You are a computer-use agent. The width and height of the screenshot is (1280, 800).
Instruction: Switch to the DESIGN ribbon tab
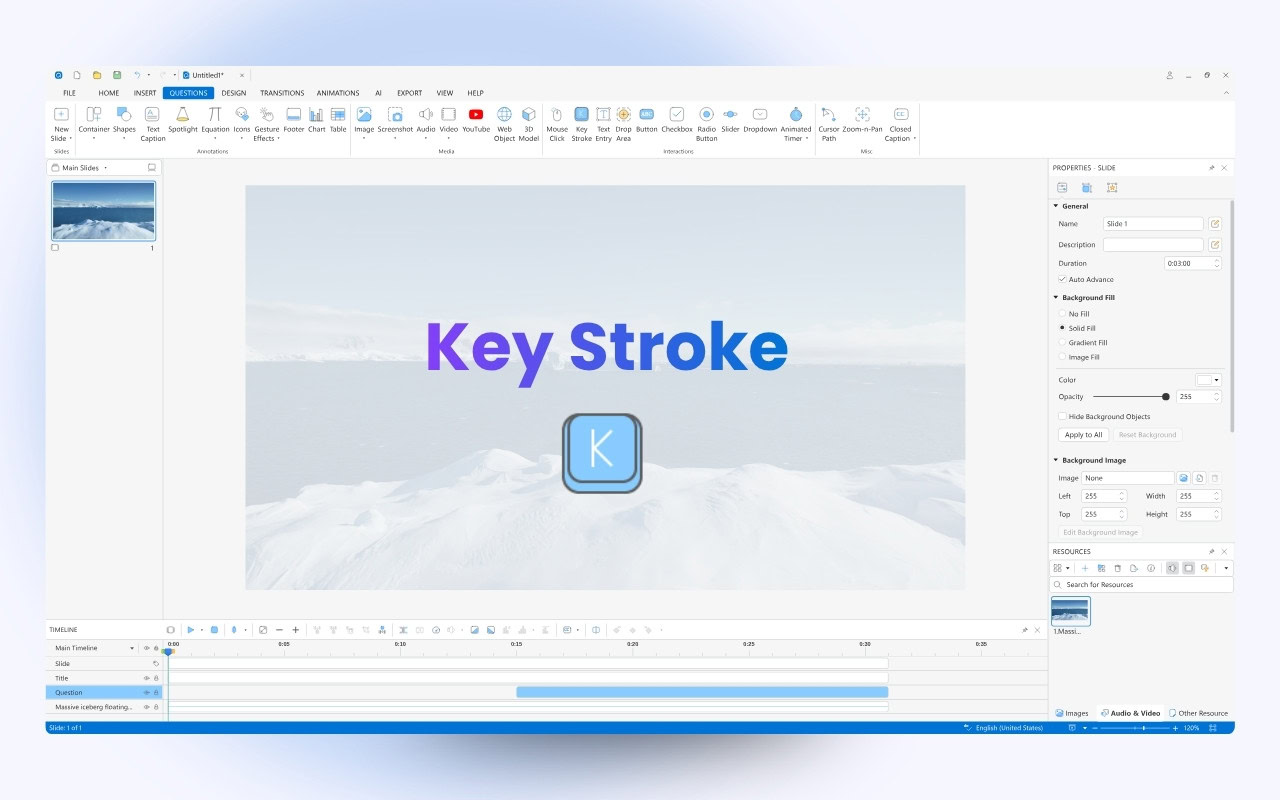[x=234, y=93]
